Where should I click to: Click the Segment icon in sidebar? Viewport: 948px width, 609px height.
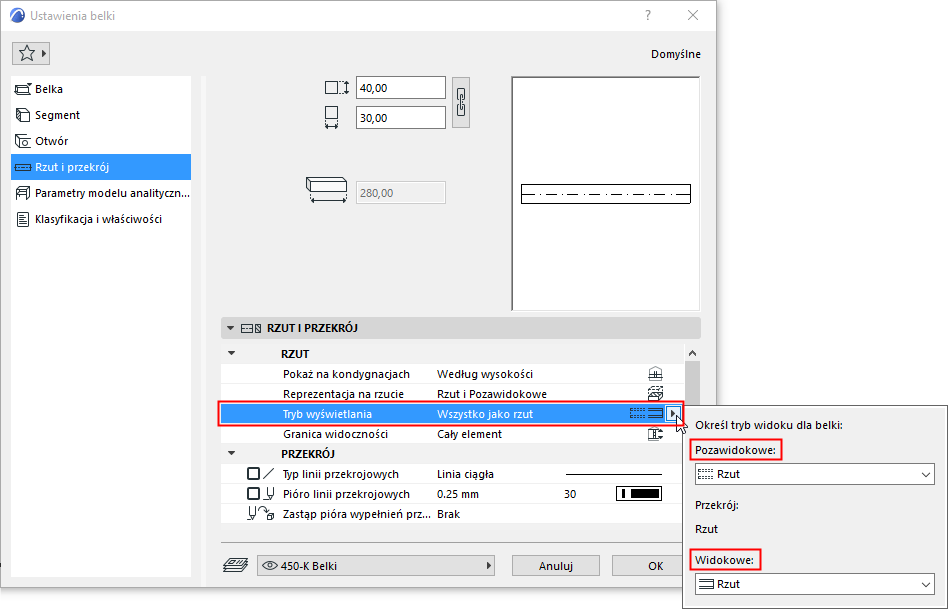[x=22, y=115]
